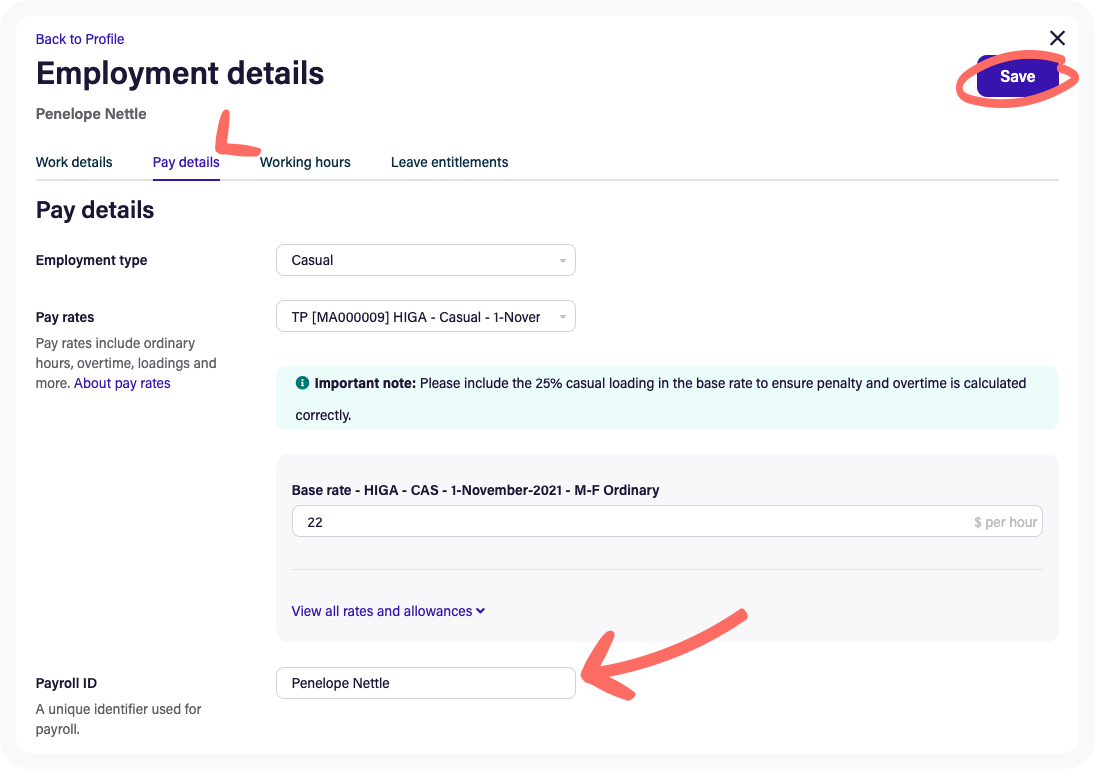This screenshot has height=769, width=1095.
Task: Open the Pay rates dropdown
Action: 425,315
